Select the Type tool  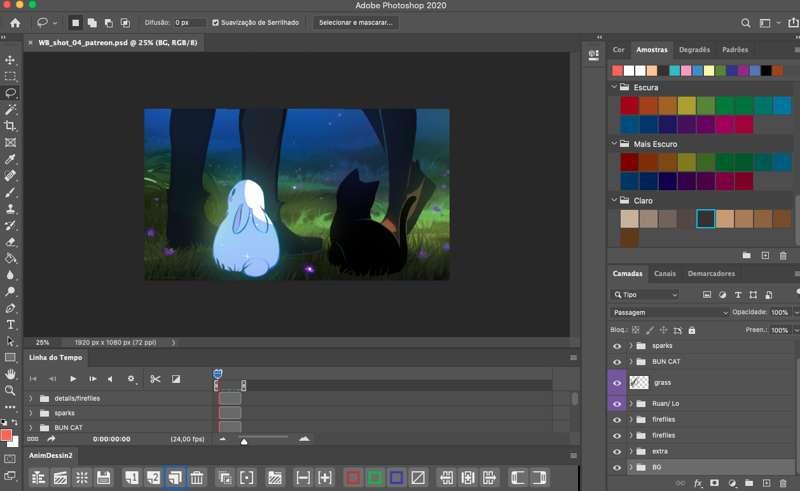(x=10, y=325)
